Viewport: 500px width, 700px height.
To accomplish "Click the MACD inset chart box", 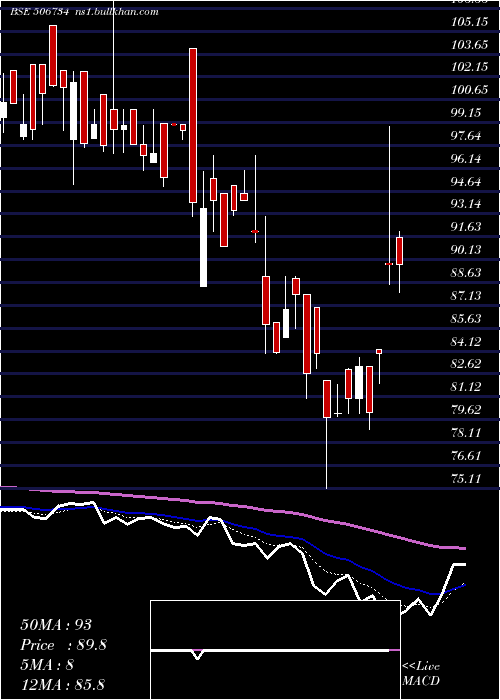I will (x=275, y=650).
